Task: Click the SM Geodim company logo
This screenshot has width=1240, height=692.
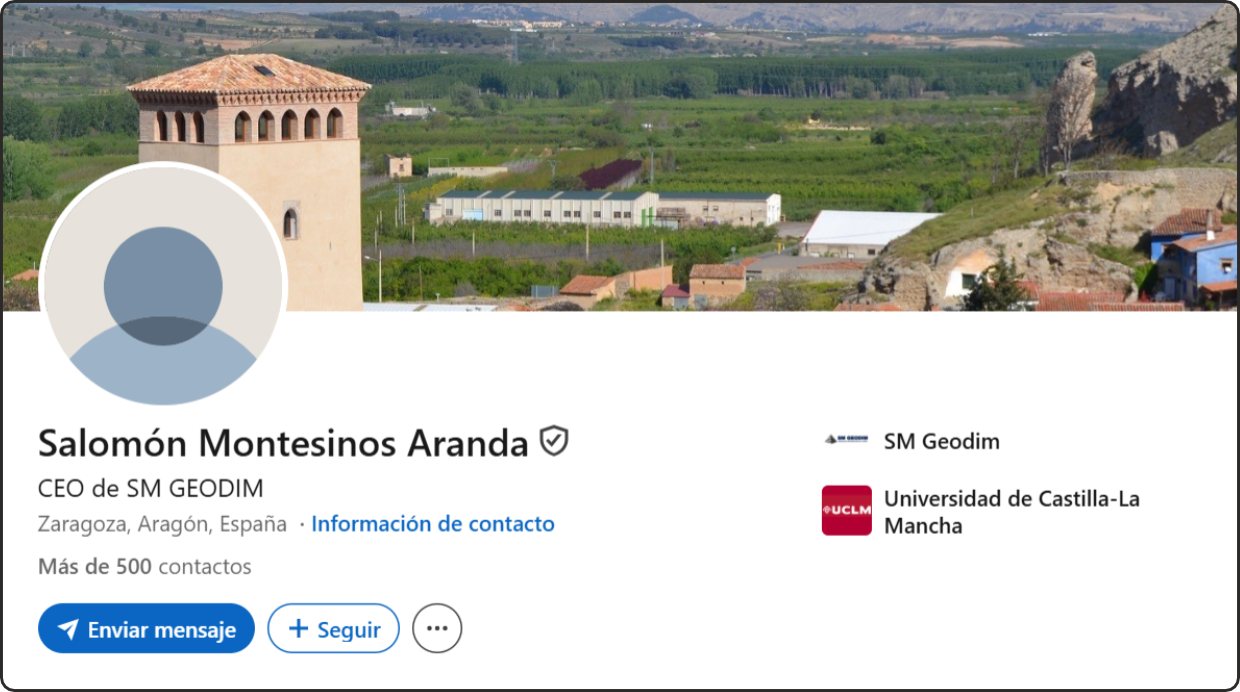Action: 846,440
